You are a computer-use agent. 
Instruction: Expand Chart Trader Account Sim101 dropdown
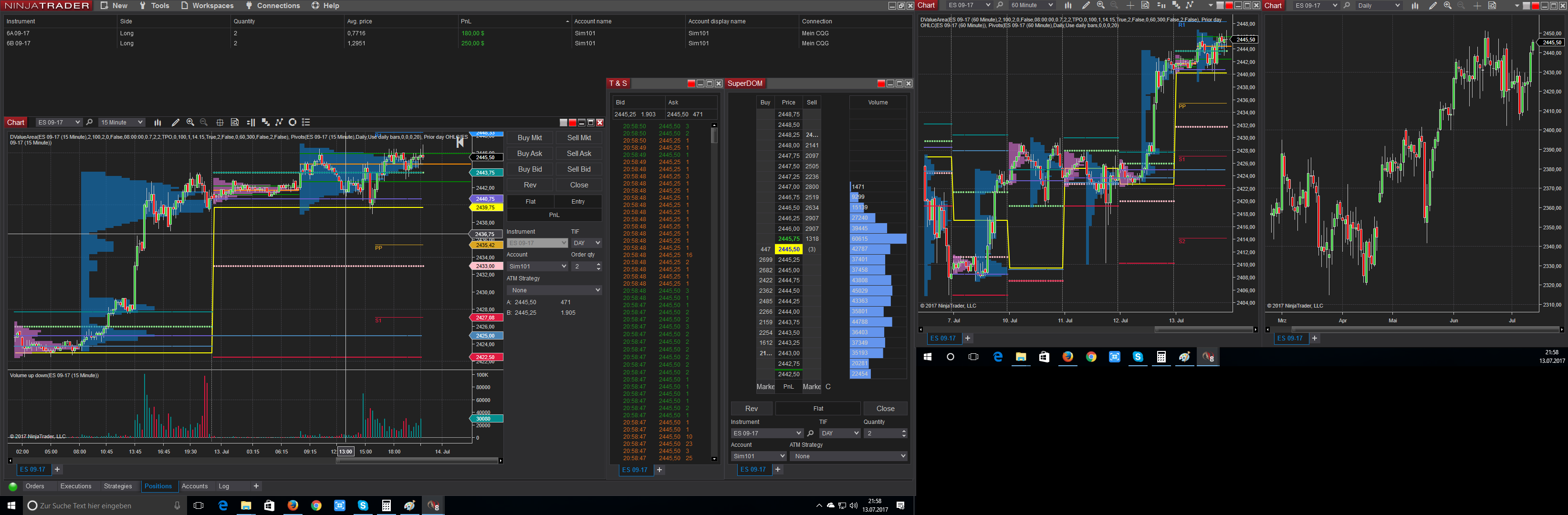coord(537,266)
